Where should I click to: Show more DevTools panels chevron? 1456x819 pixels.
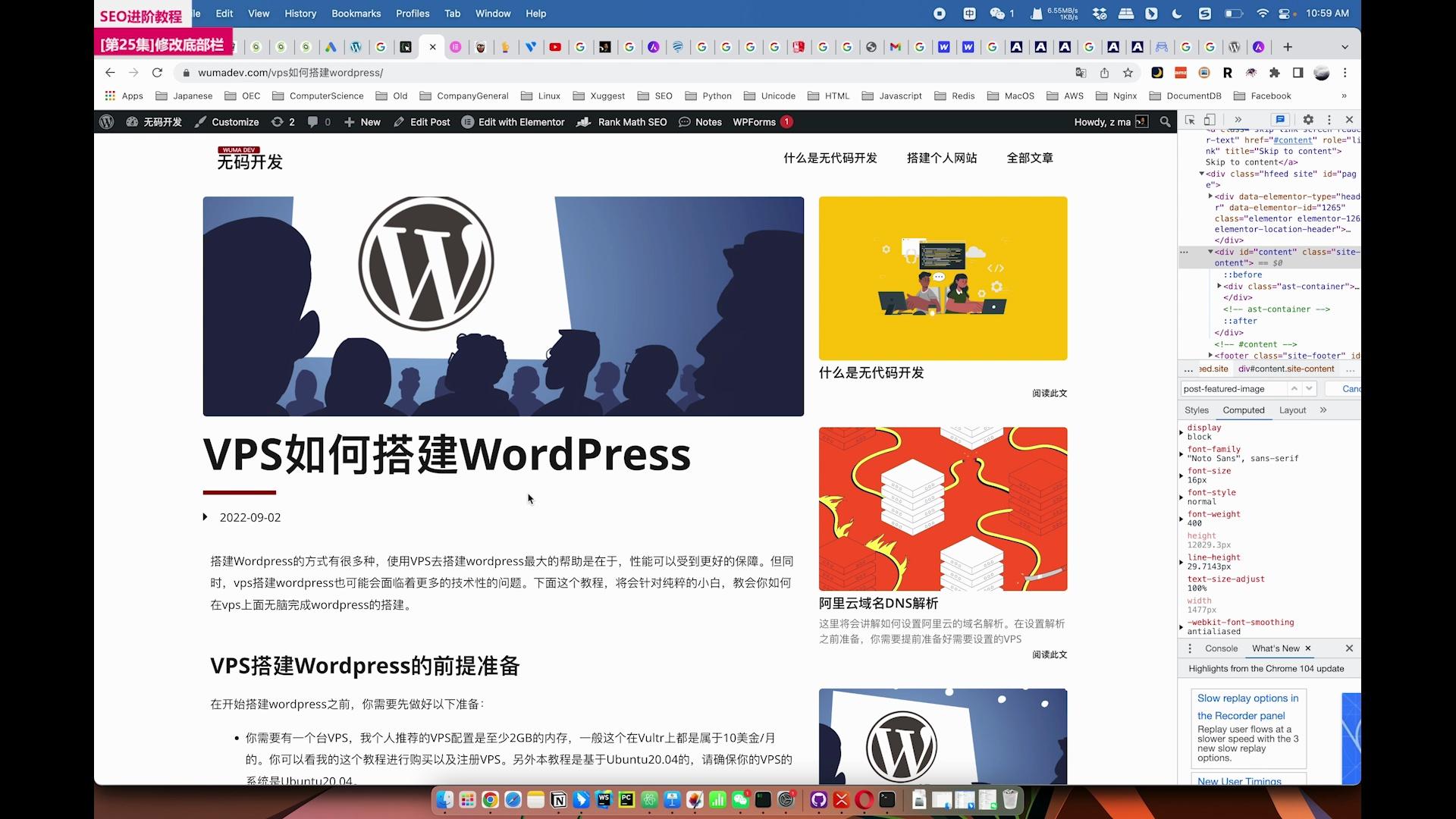1238,120
